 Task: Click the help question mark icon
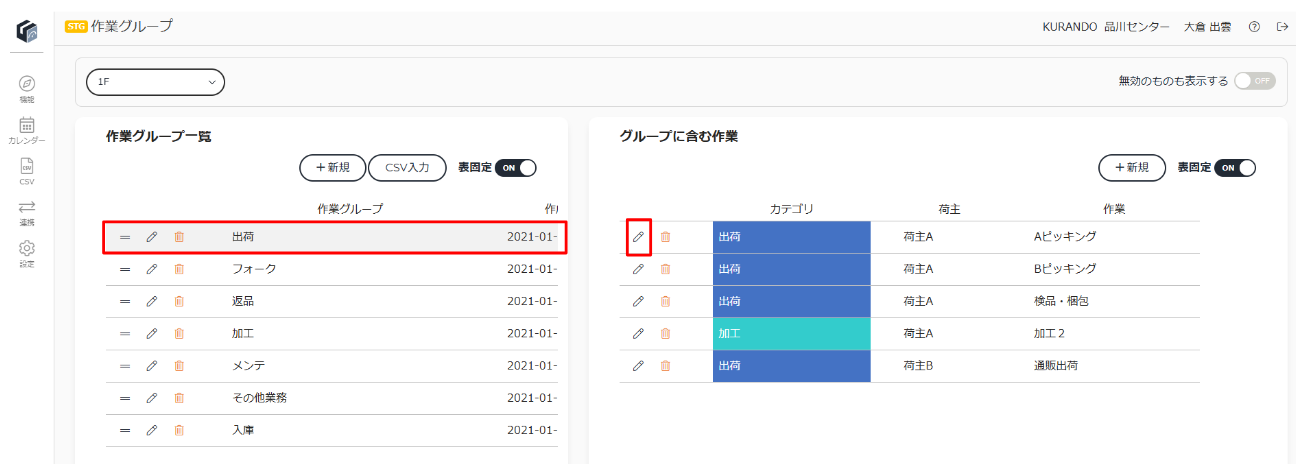(1254, 27)
